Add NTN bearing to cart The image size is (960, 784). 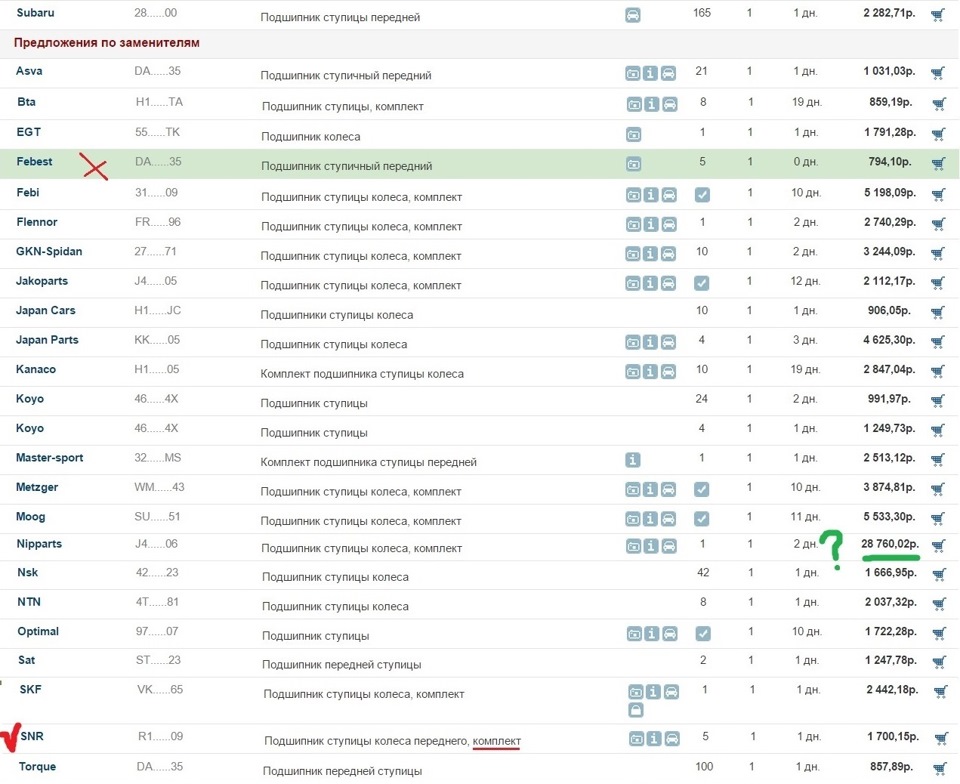coord(939,604)
